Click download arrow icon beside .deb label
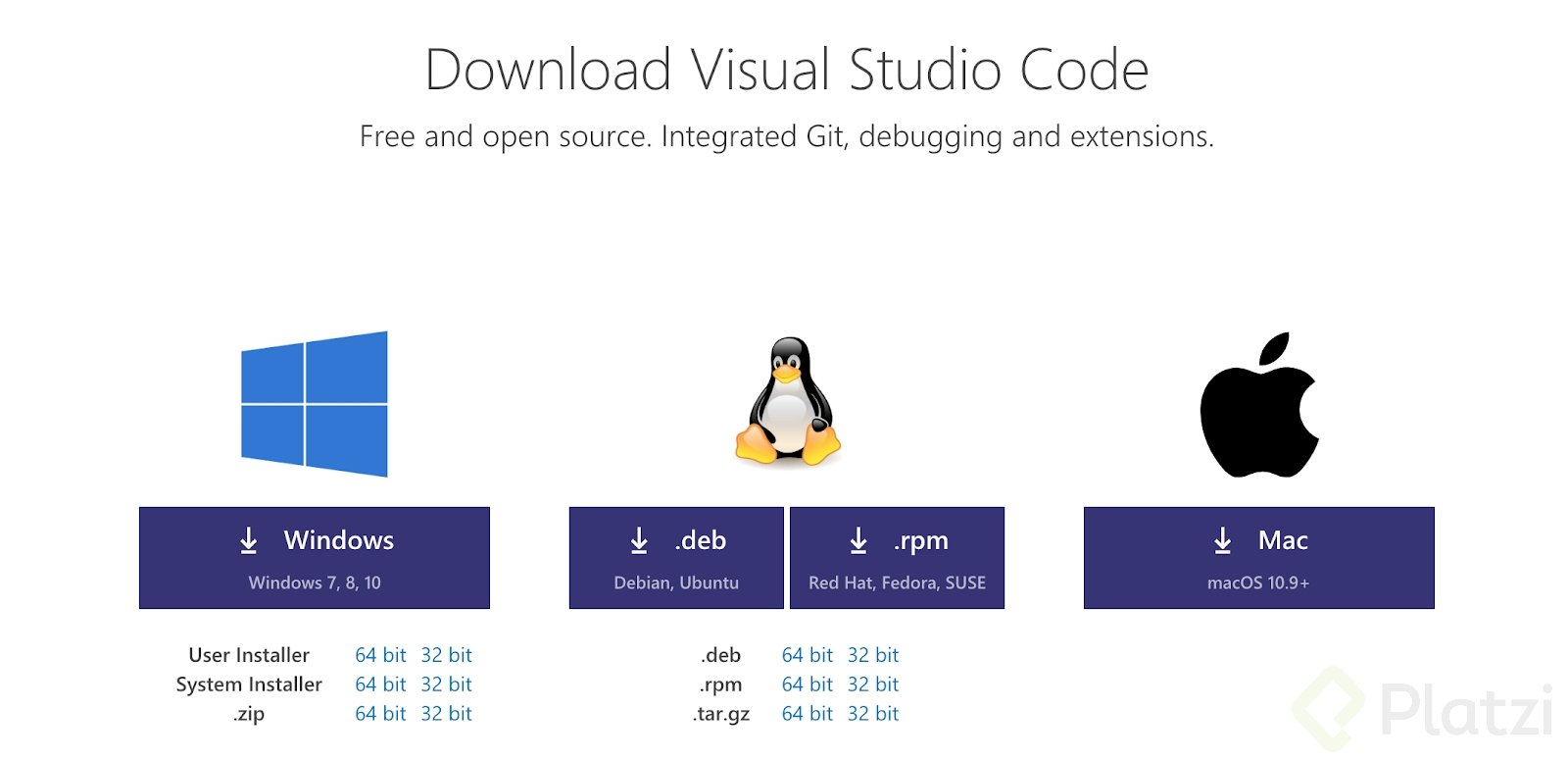 pos(639,540)
